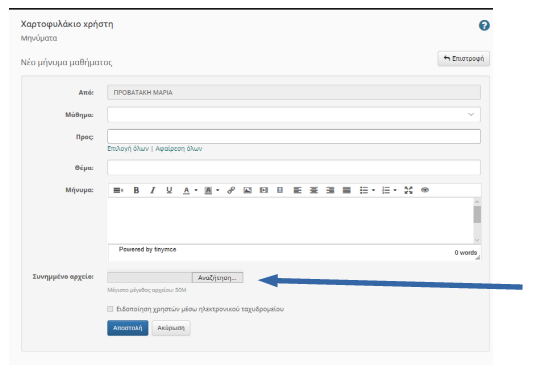
Task: Click the editor resize handle corner
Action: pos(478,257)
